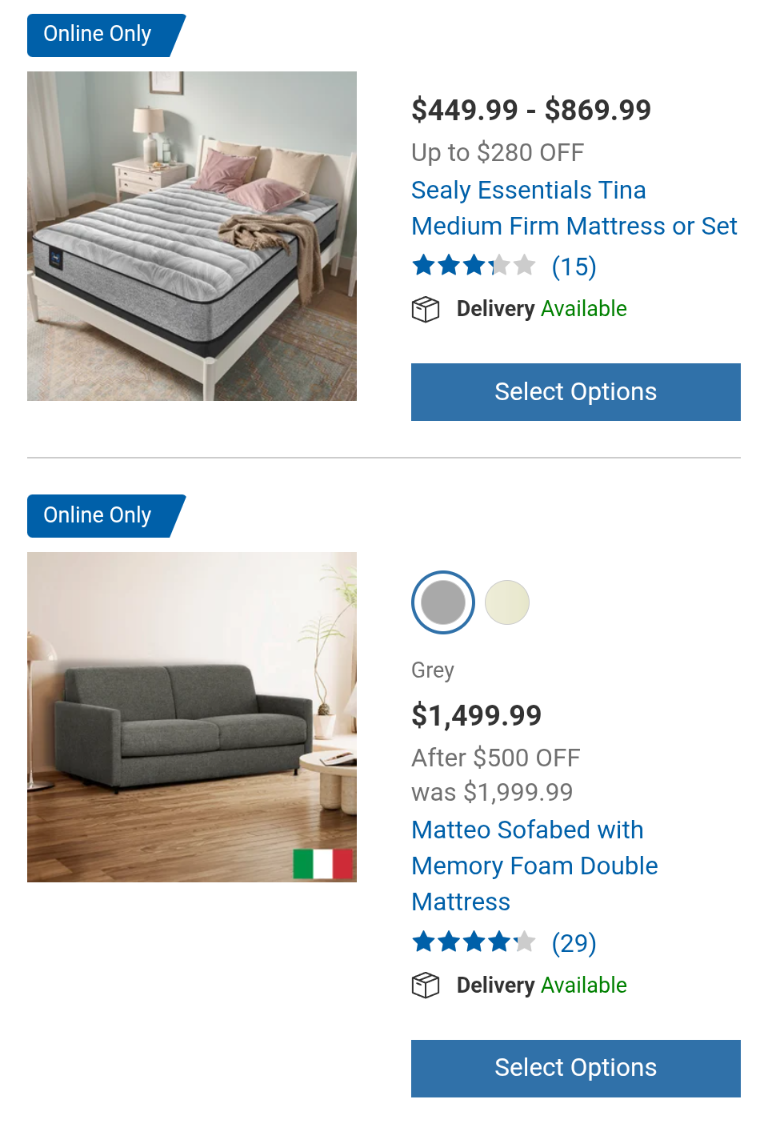The width and height of the screenshot is (767, 1124).
Task: Click the grey sofabed product photo
Action: click(x=192, y=717)
